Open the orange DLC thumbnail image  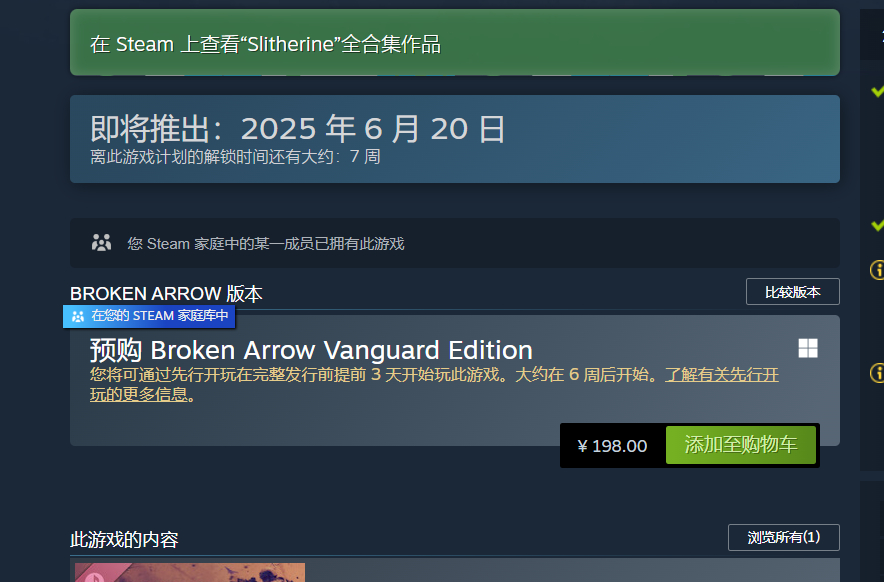tap(190, 572)
